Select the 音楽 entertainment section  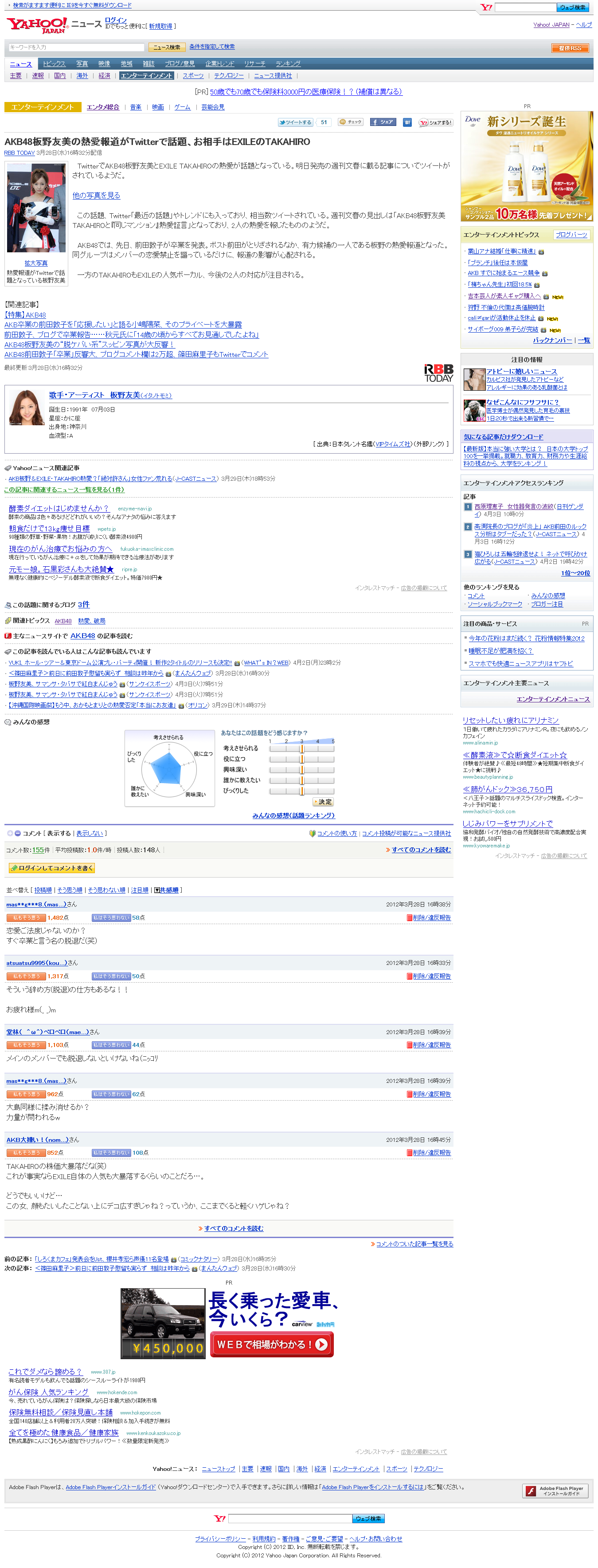point(136,107)
